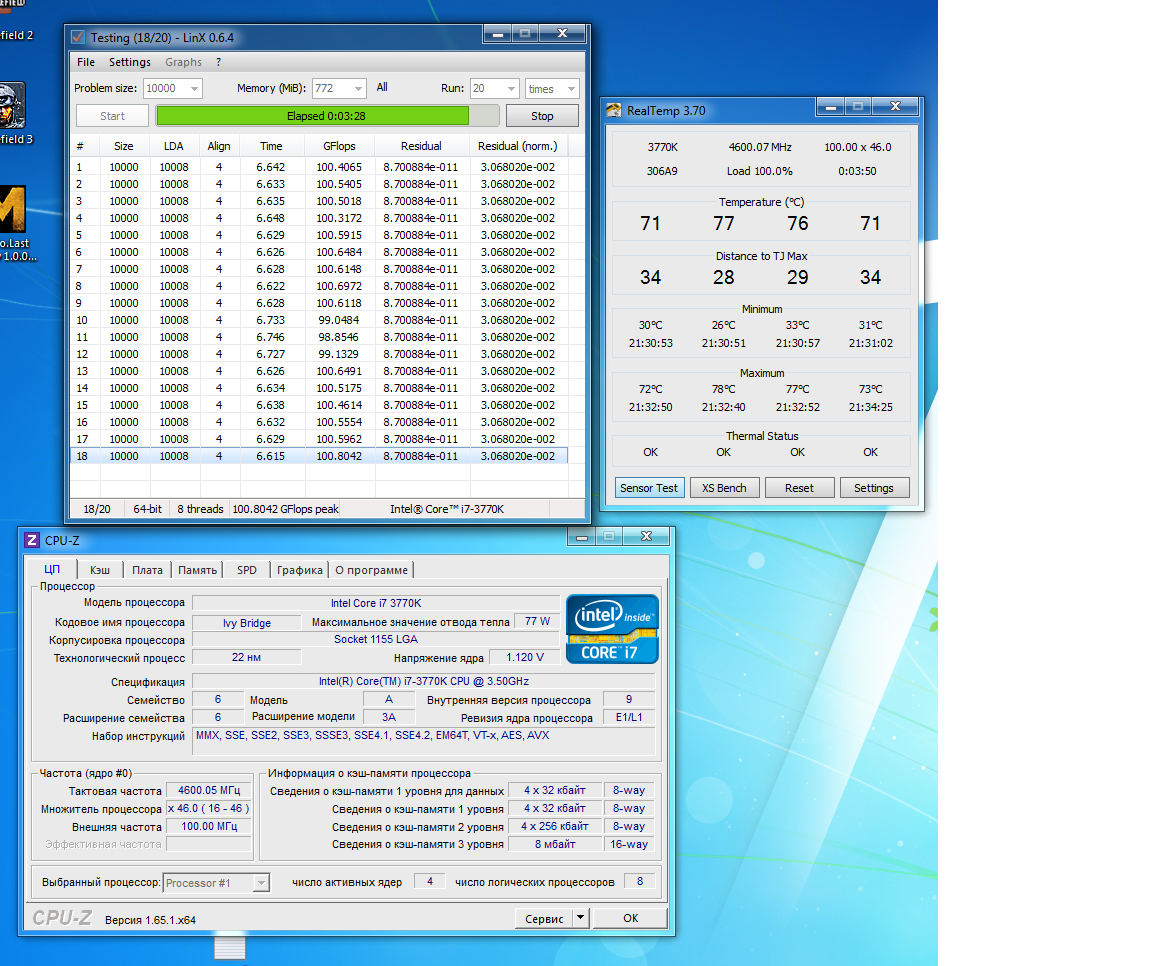This screenshot has height=966, width=1152.
Task: Click the green elapsed time progress bar
Action: [312, 116]
